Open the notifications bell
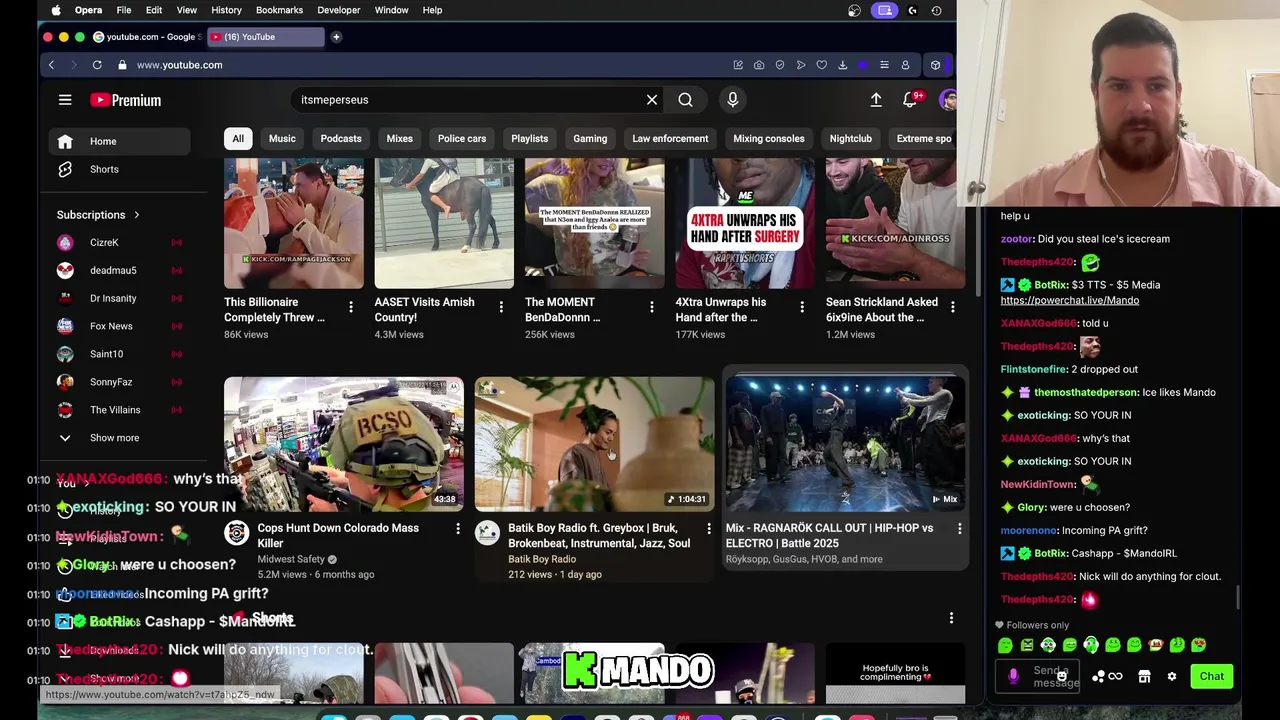1280x720 pixels. pos(910,100)
